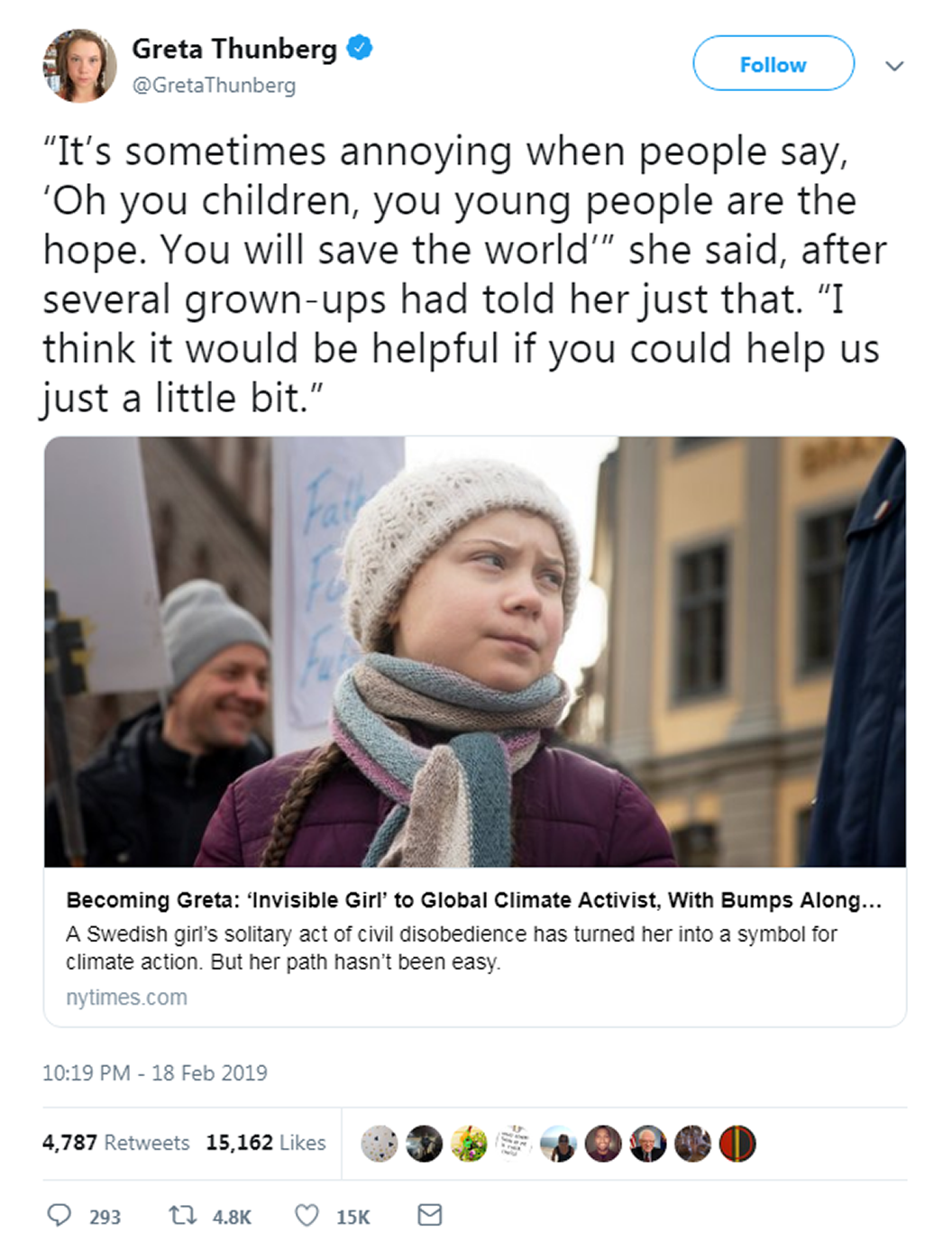
Task: Click the nytimes.com source link
Action: pos(126,998)
